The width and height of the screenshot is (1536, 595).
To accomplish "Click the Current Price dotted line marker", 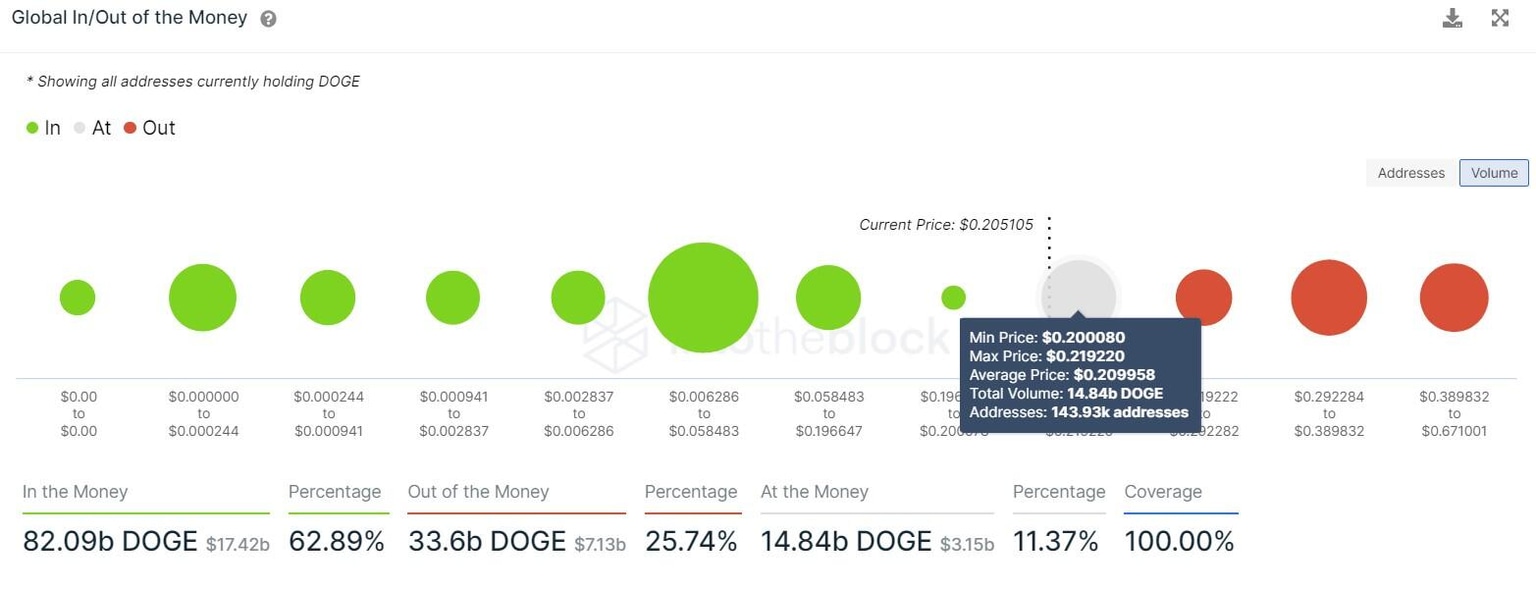I will click(1048, 240).
